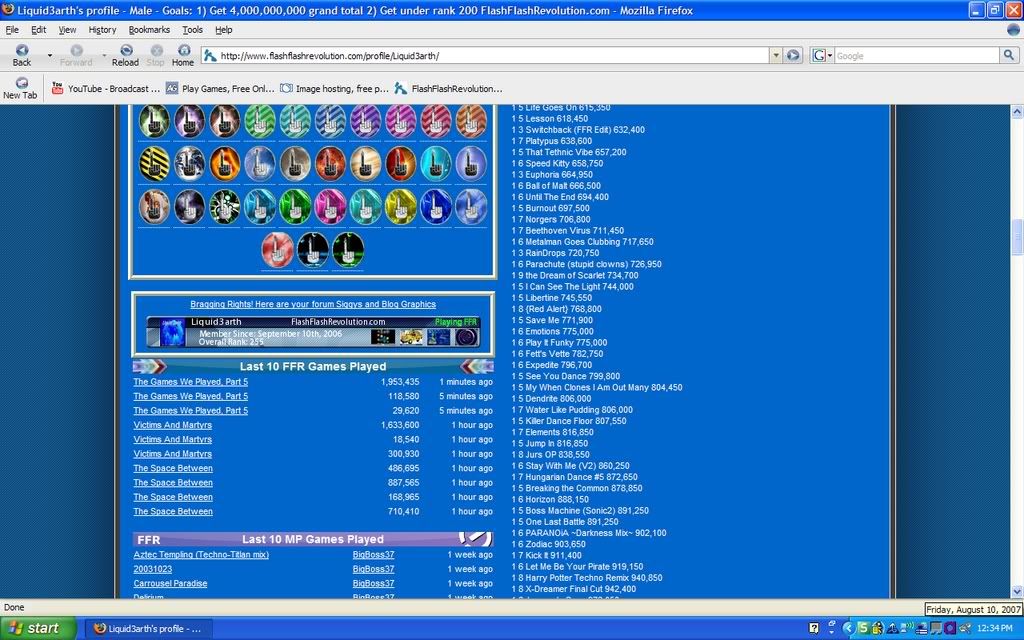
Task: Open the Back button history dropdown arrow
Action: pos(49,55)
